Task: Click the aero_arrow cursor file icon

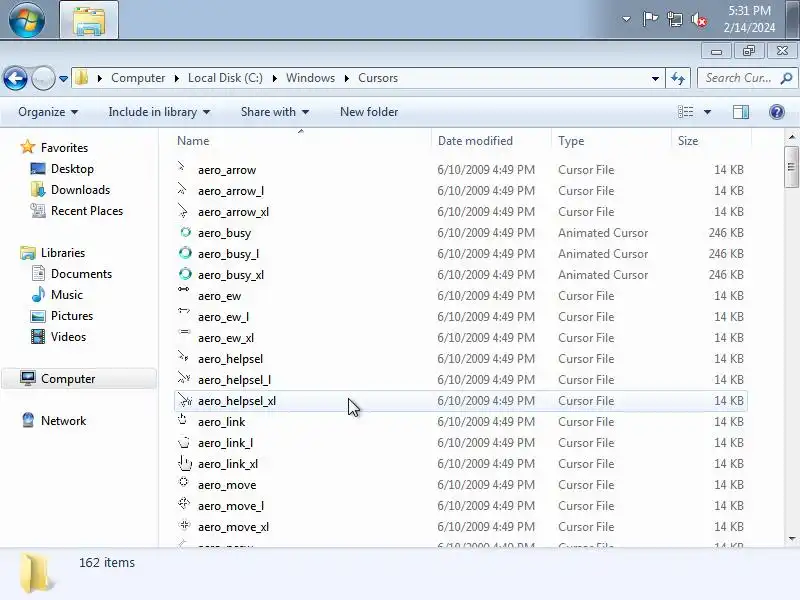Action: (x=182, y=167)
